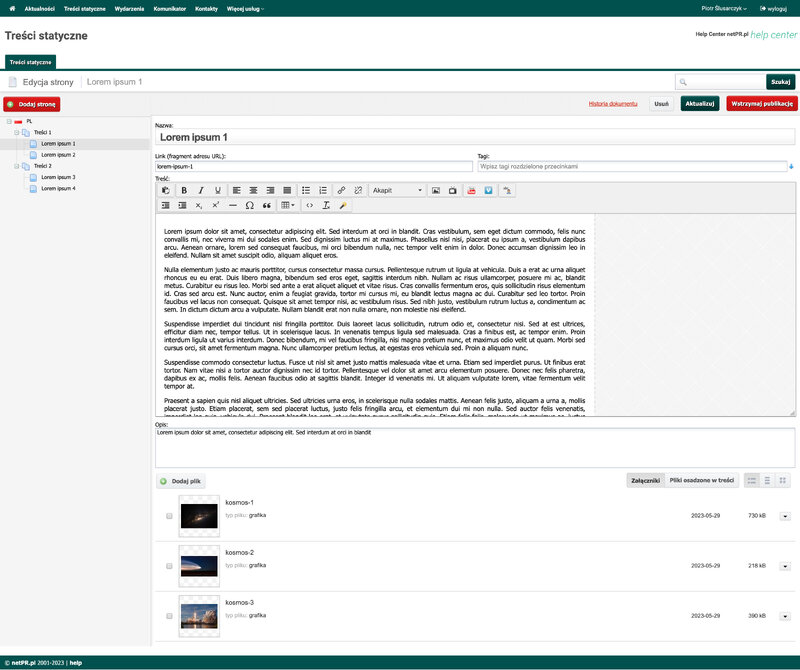This screenshot has height=670, width=800.
Task: Open the Akapit paragraph style dropdown
Action: (x=397, y=190)
